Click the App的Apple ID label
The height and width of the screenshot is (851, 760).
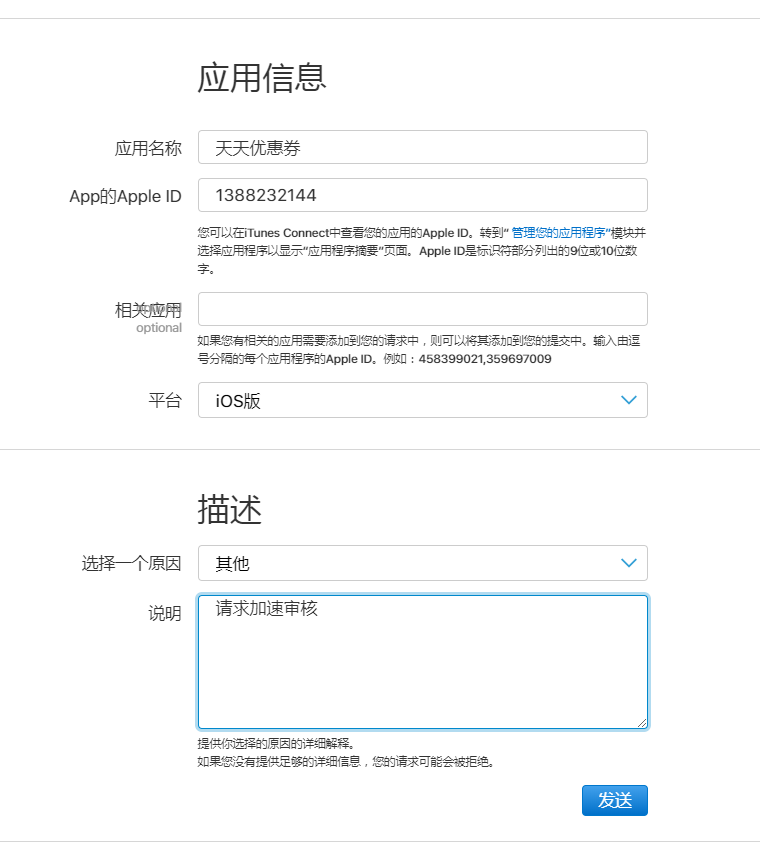coord(125,196)
